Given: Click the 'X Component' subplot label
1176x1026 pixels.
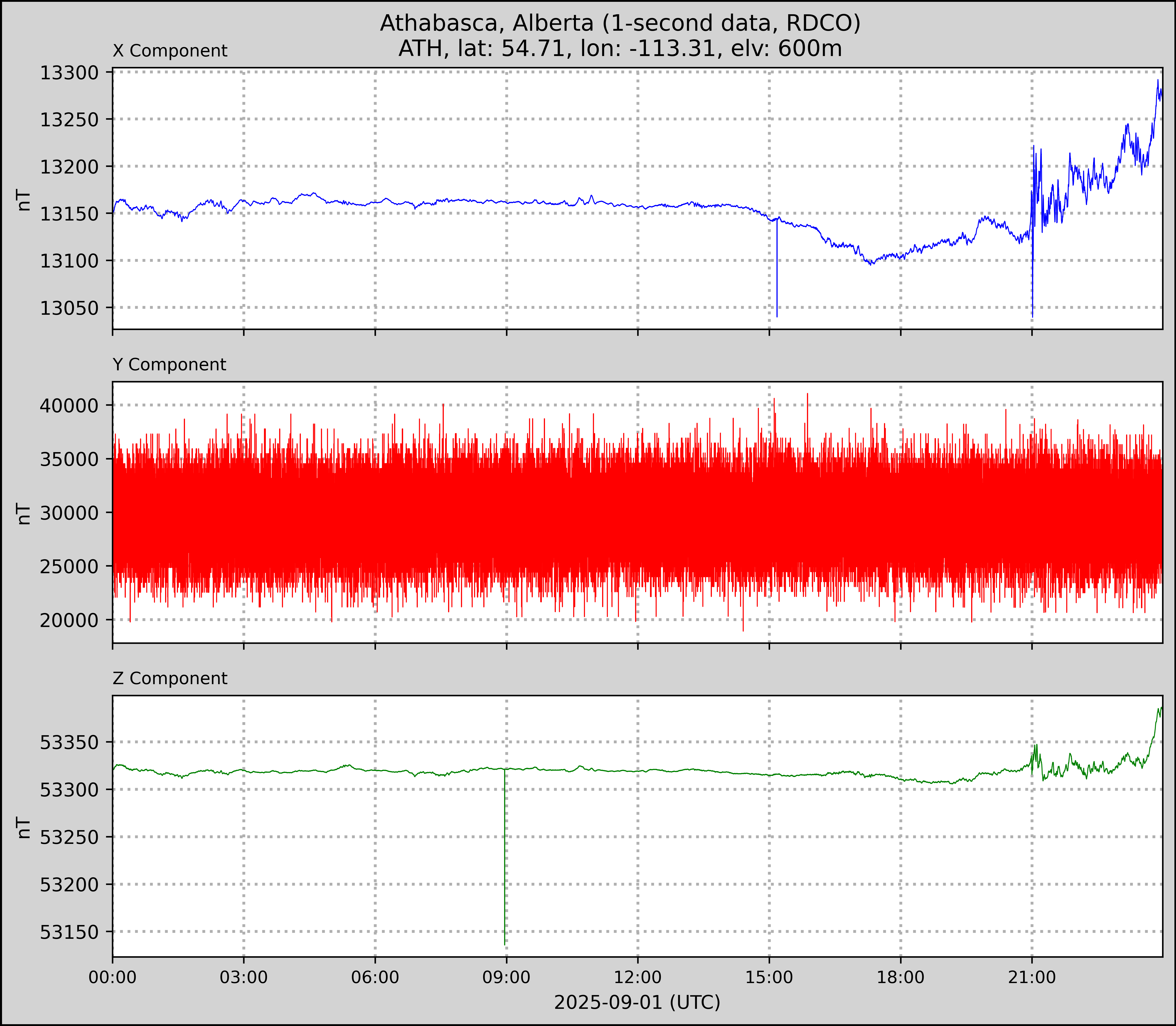Looking at the screenshot, I should 170,51.
